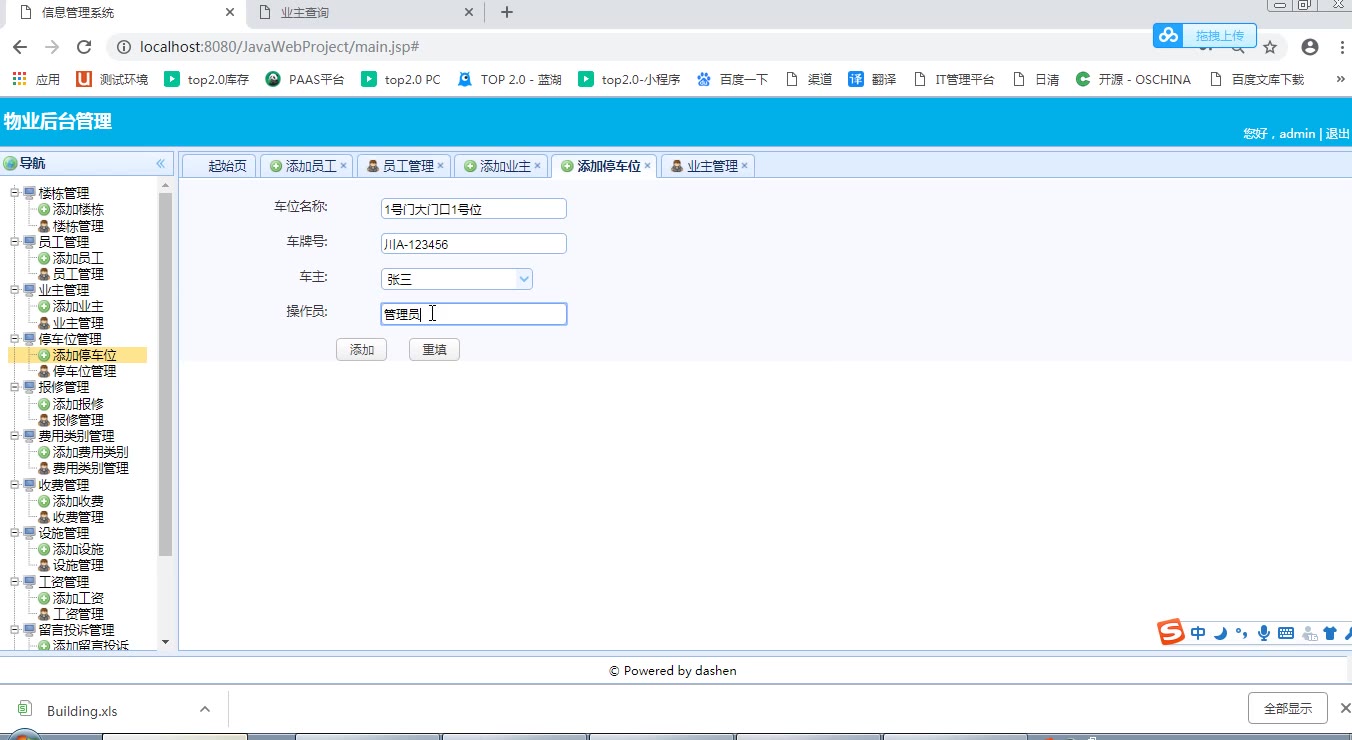
Task: Collapse the 收费管理 tree node
Action: point(15,485)
